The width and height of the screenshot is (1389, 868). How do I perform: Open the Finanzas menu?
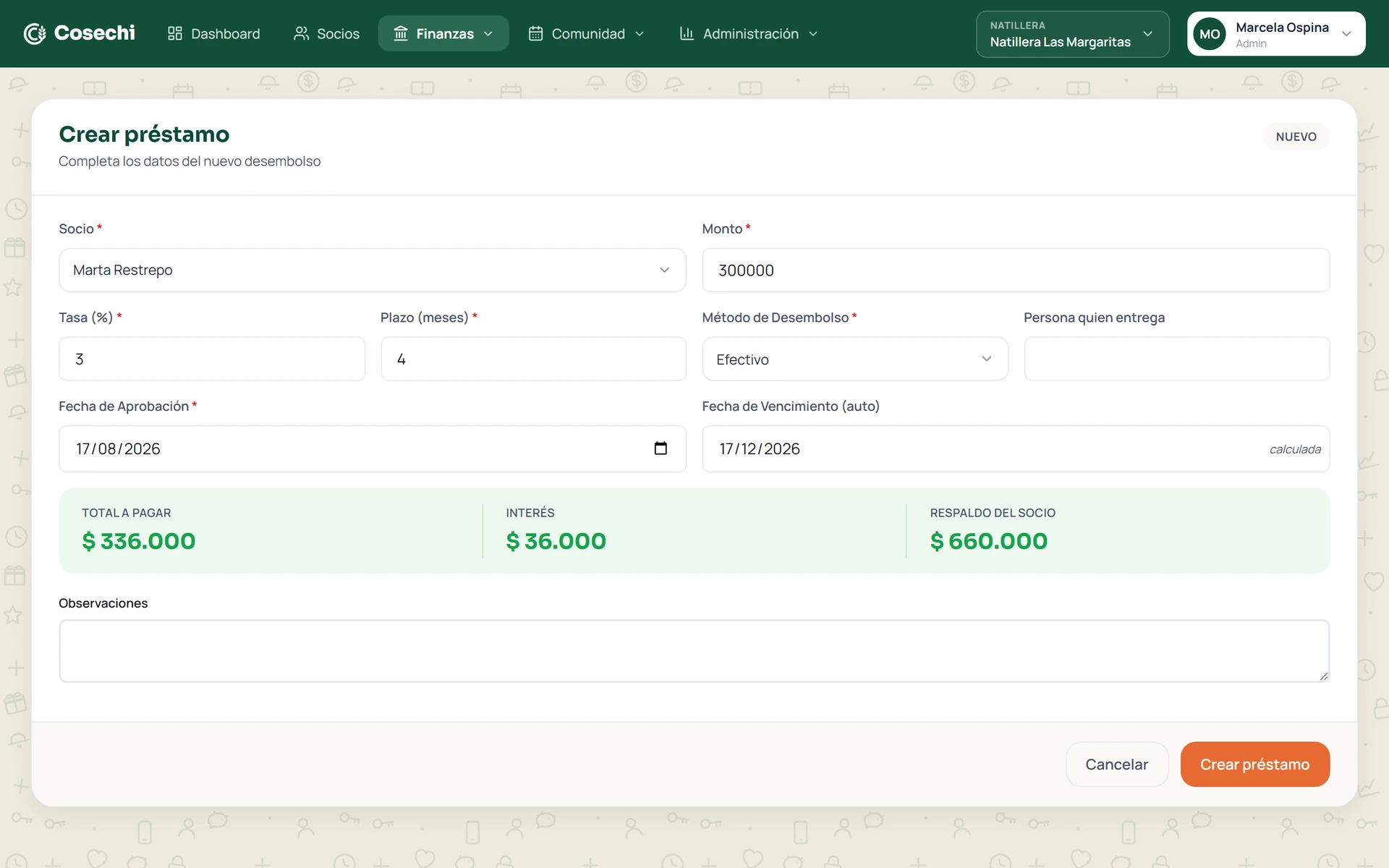pos(443,33)
